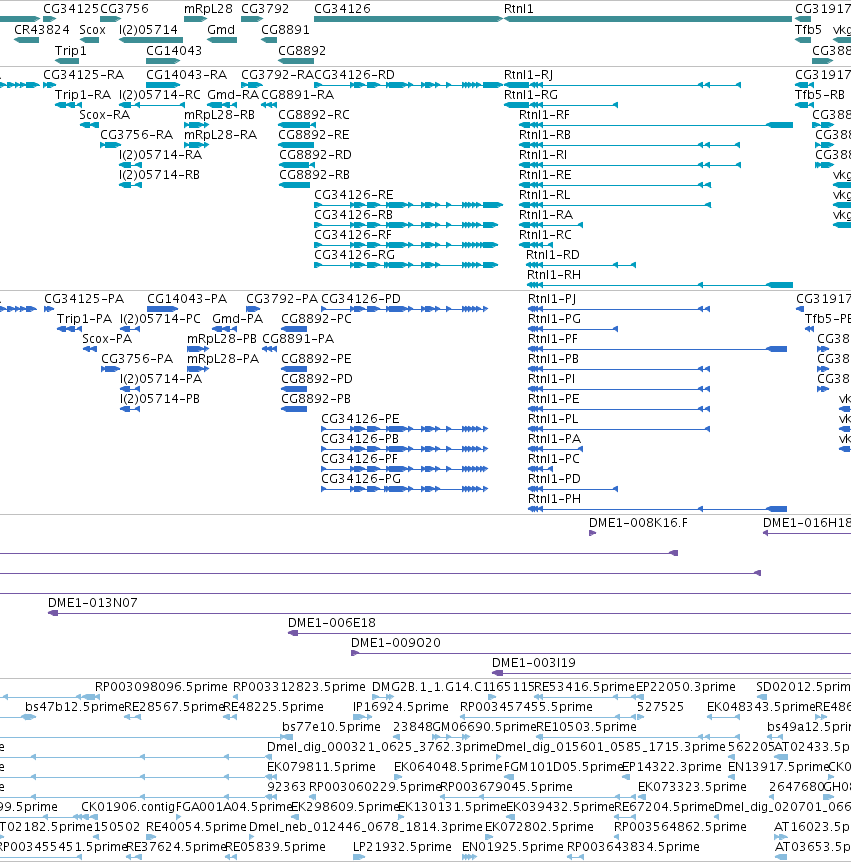Select the CG34126-RG transcript label

coord(354,255)
